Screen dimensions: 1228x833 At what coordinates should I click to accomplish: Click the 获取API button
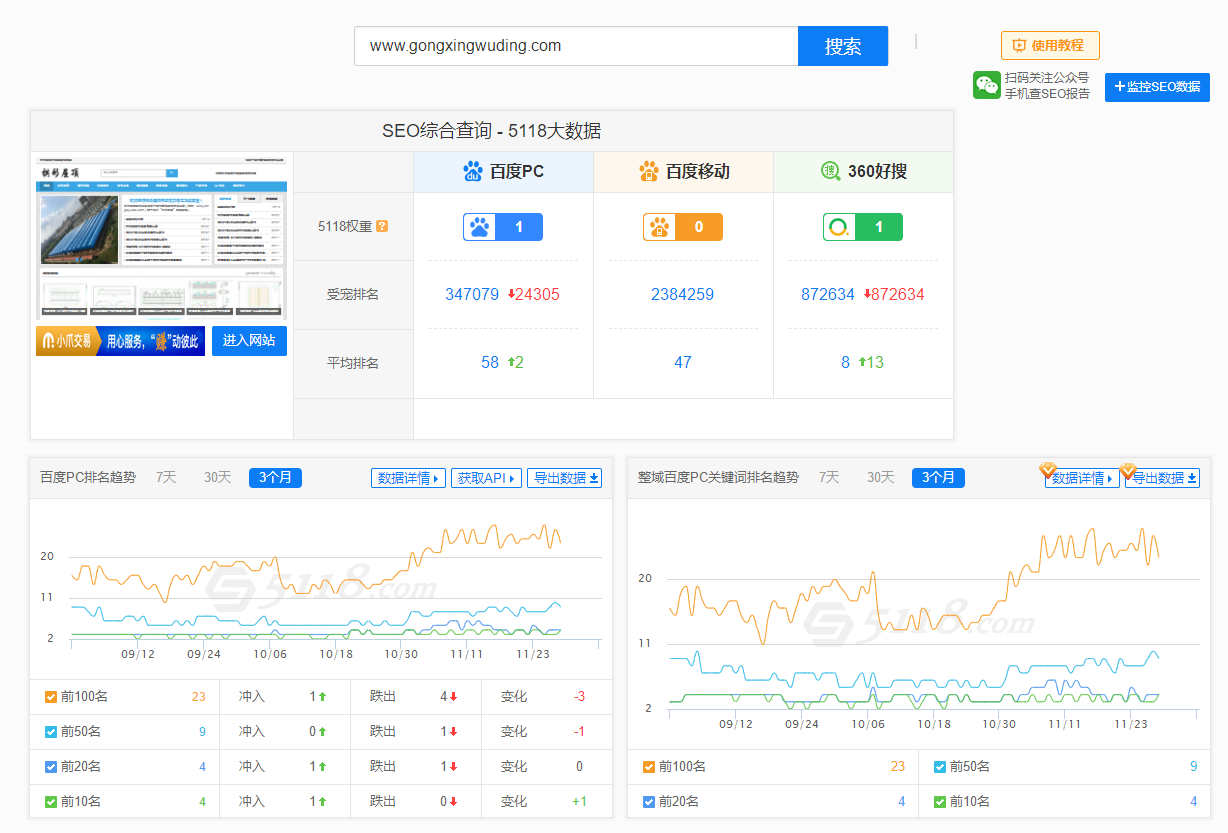(486, 478)
